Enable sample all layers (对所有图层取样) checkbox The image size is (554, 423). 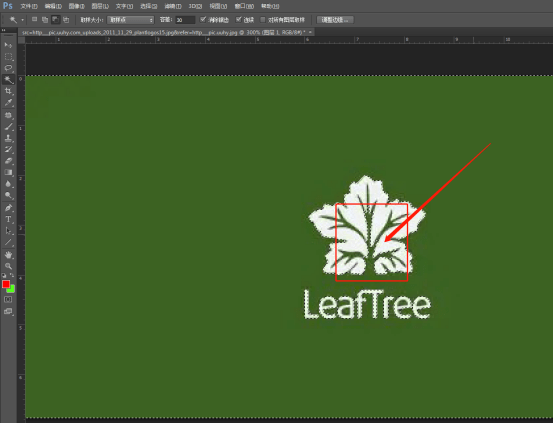coord(263,19)
